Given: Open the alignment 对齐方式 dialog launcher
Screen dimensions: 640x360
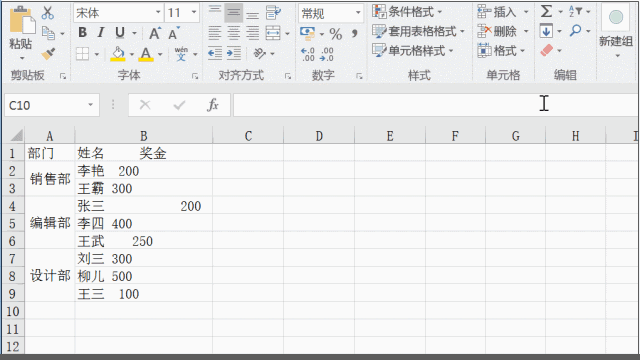Looking at the screenshot, I should point(288,76).
